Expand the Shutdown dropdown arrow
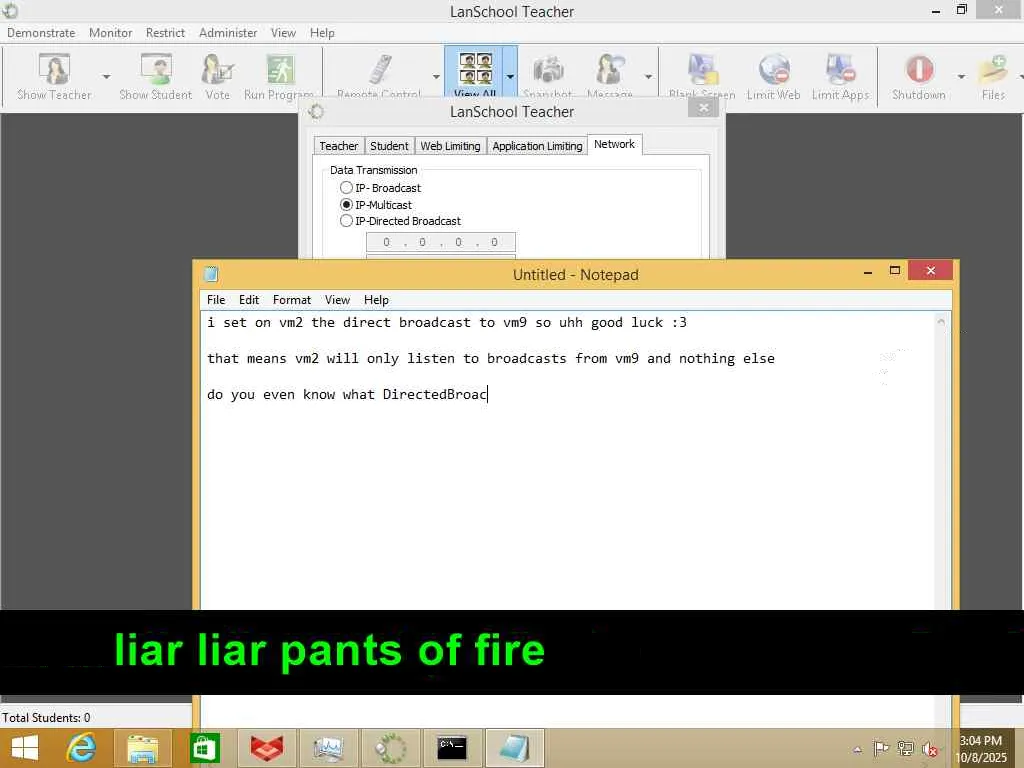Image resolution: width=1024 pixels, height=768 pixels. [961, 76]
